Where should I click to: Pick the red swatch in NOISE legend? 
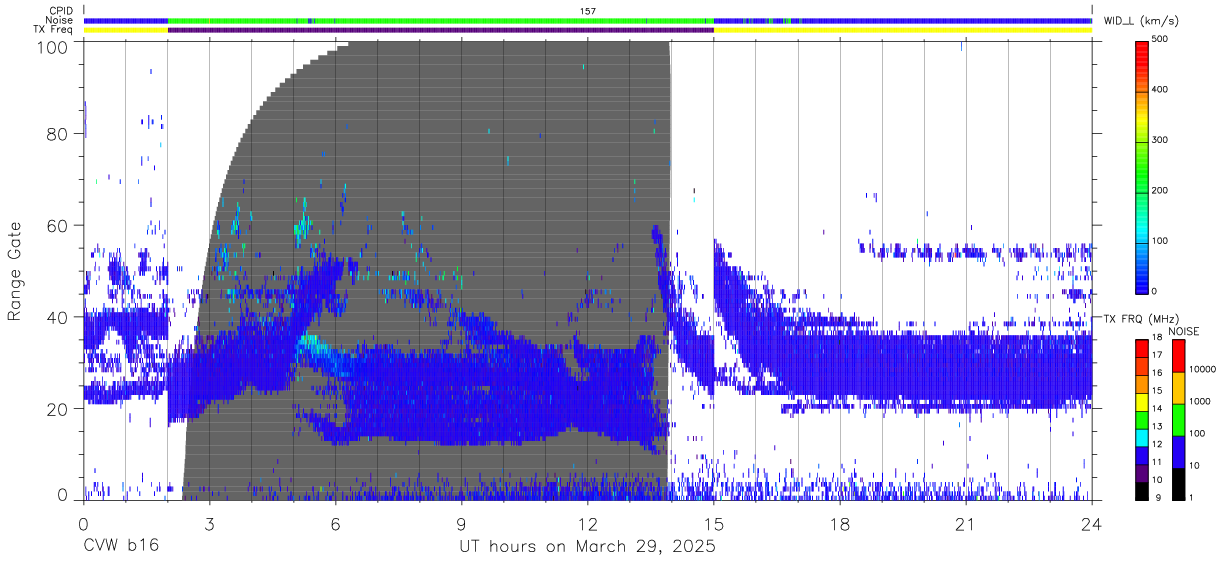click(1179, 355)
